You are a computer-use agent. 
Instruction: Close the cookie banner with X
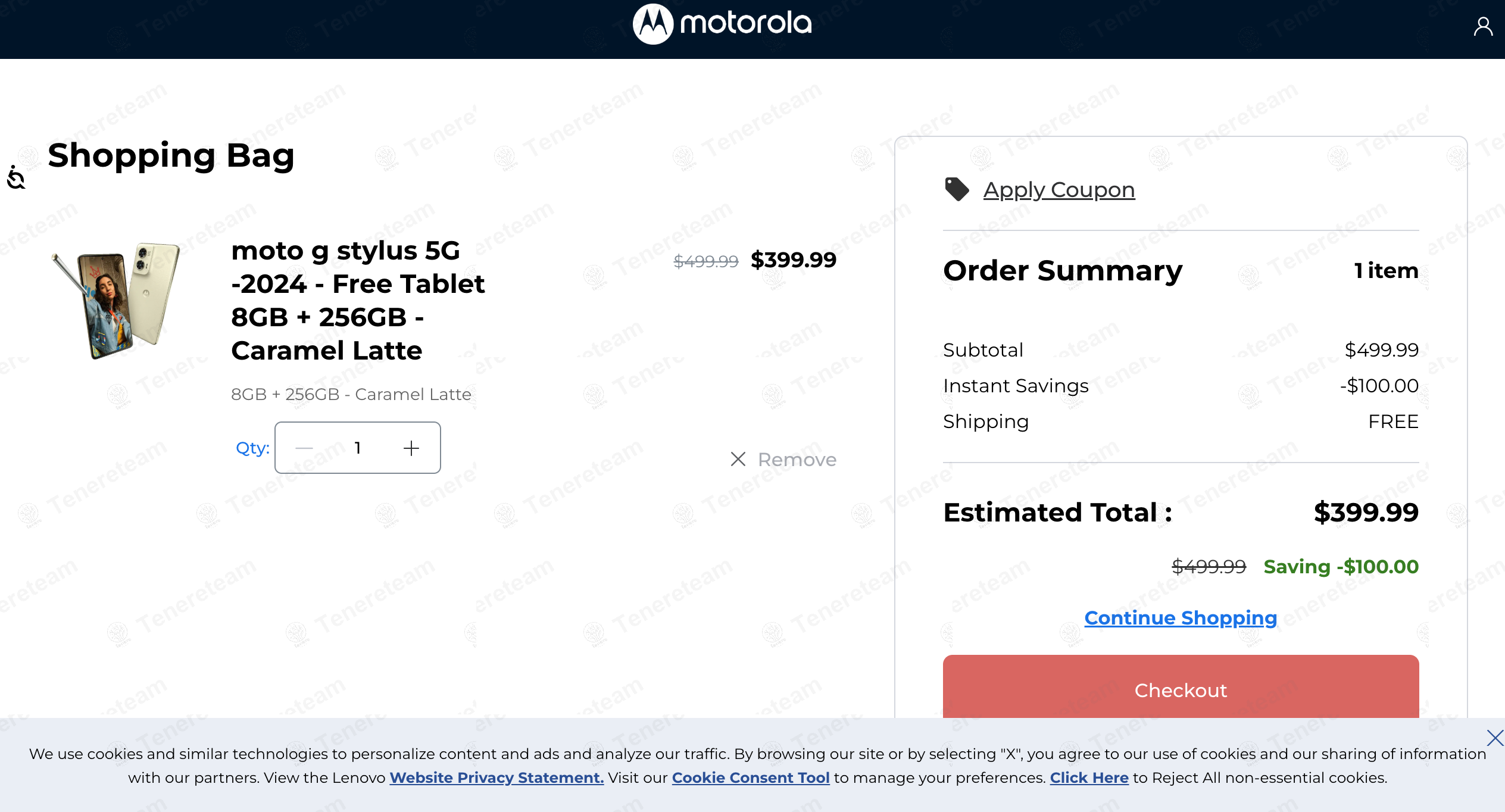1494,738
